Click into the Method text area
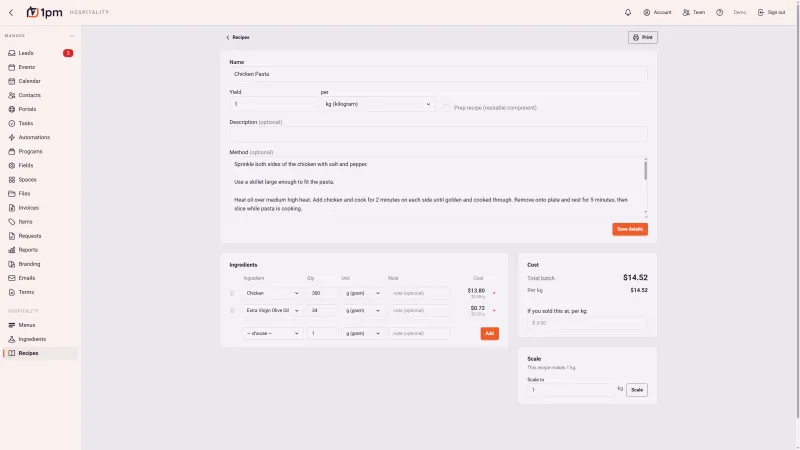The image size is (800, 450). pos(436,187)
